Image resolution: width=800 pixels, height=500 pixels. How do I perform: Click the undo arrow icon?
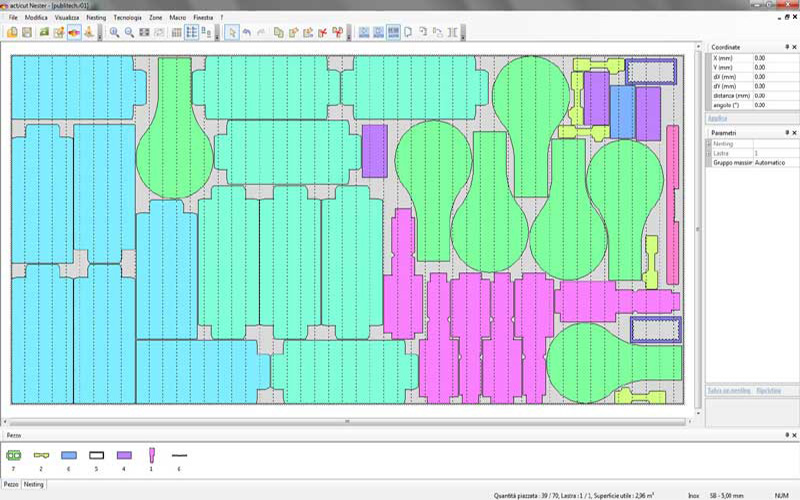point(247,33)
